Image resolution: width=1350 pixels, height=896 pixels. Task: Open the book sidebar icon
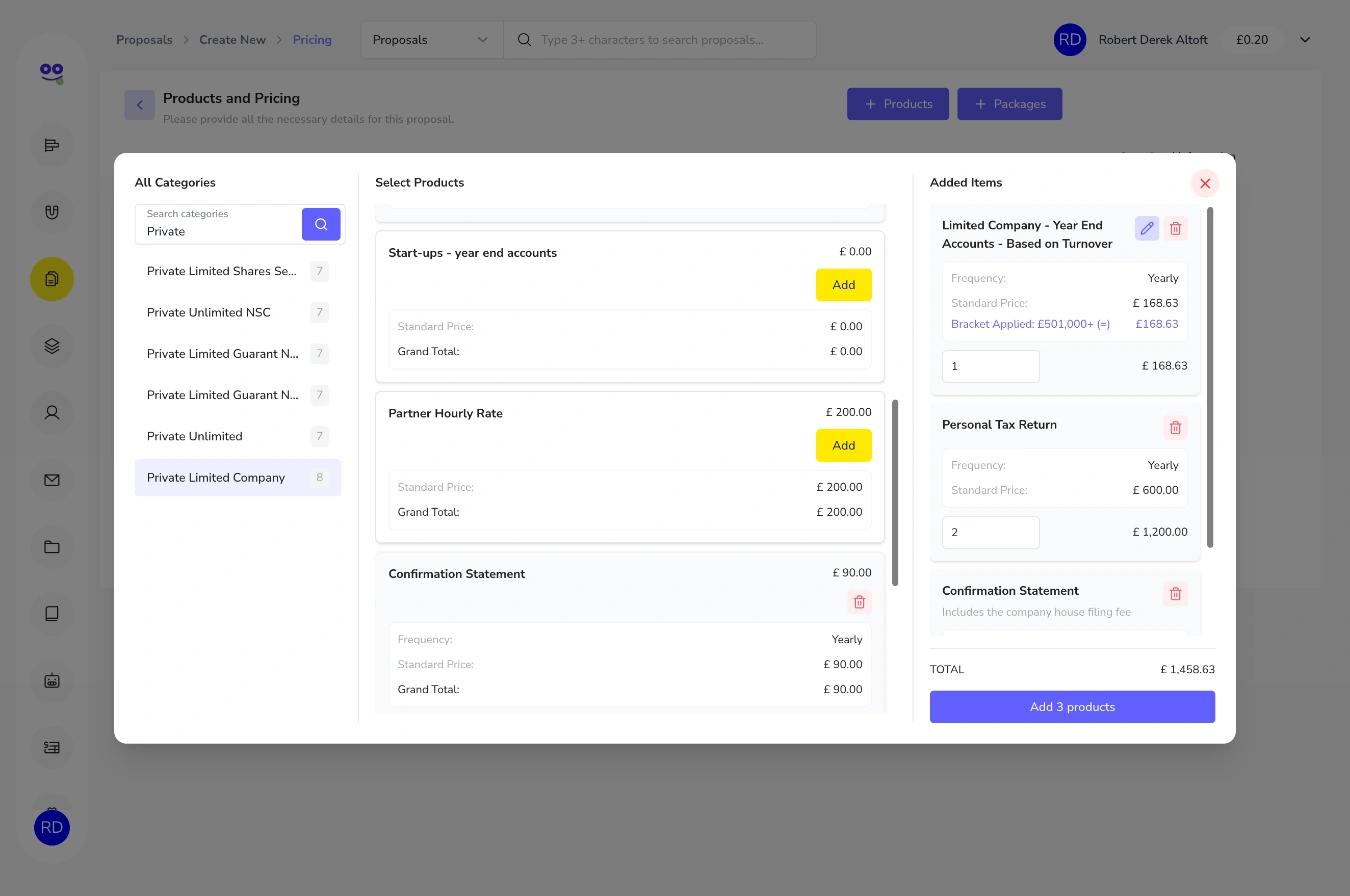52,613
